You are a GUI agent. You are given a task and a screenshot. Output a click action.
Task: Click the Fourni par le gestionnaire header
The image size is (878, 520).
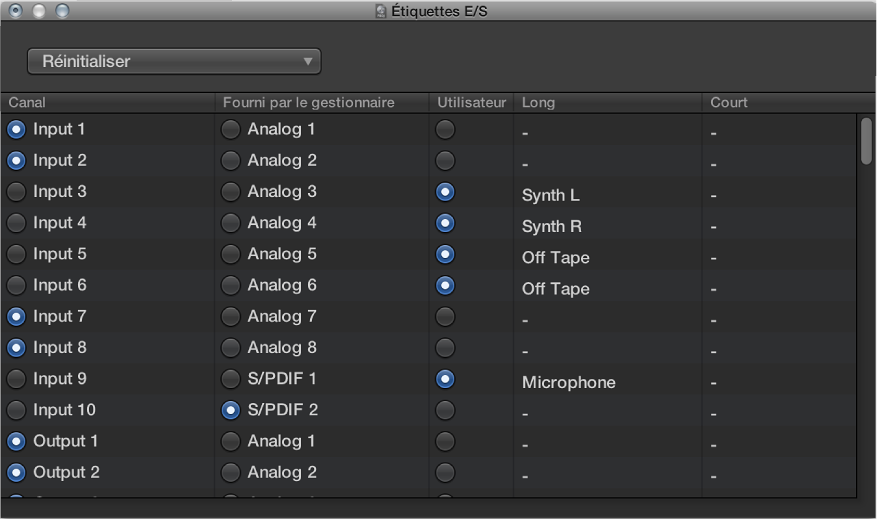308,103
